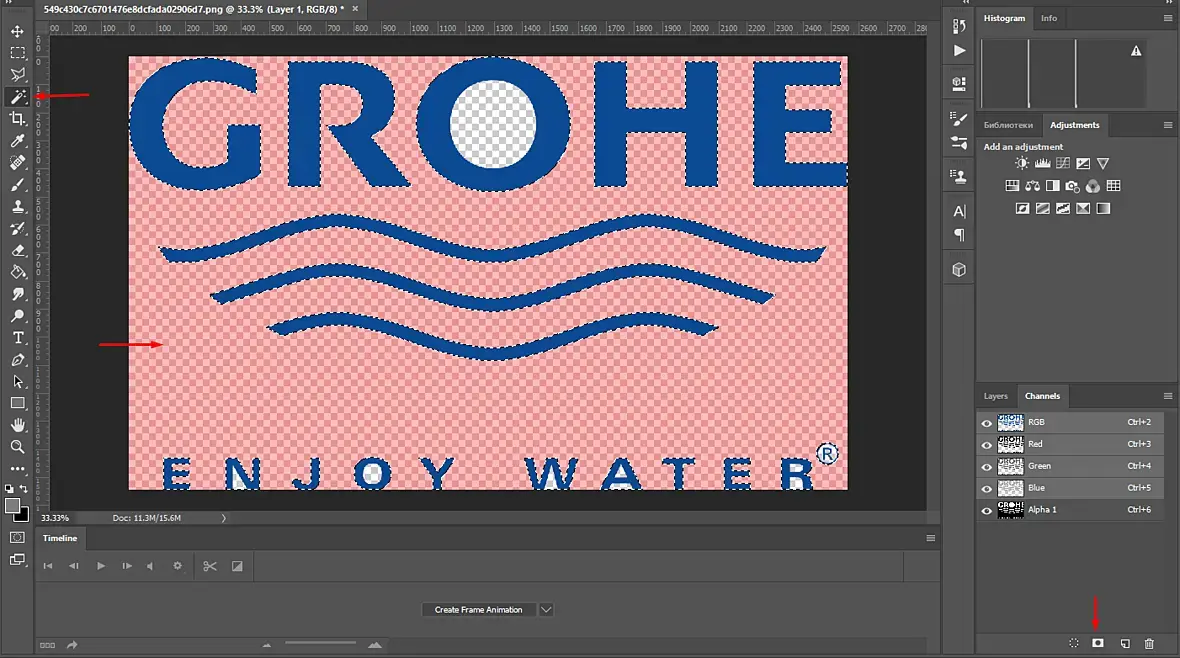Viewport: 1180px width, 658px height.
Task: Swap foreground and background colors
Action: 24,489
